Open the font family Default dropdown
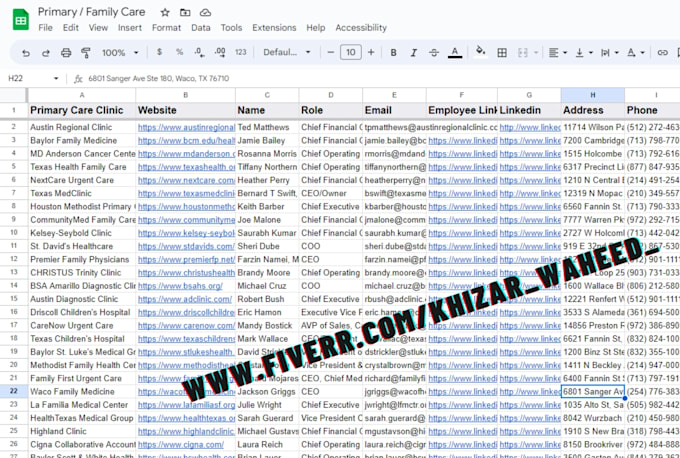The width and height of the screenshot is (680, 458). (x=287, y=52)
